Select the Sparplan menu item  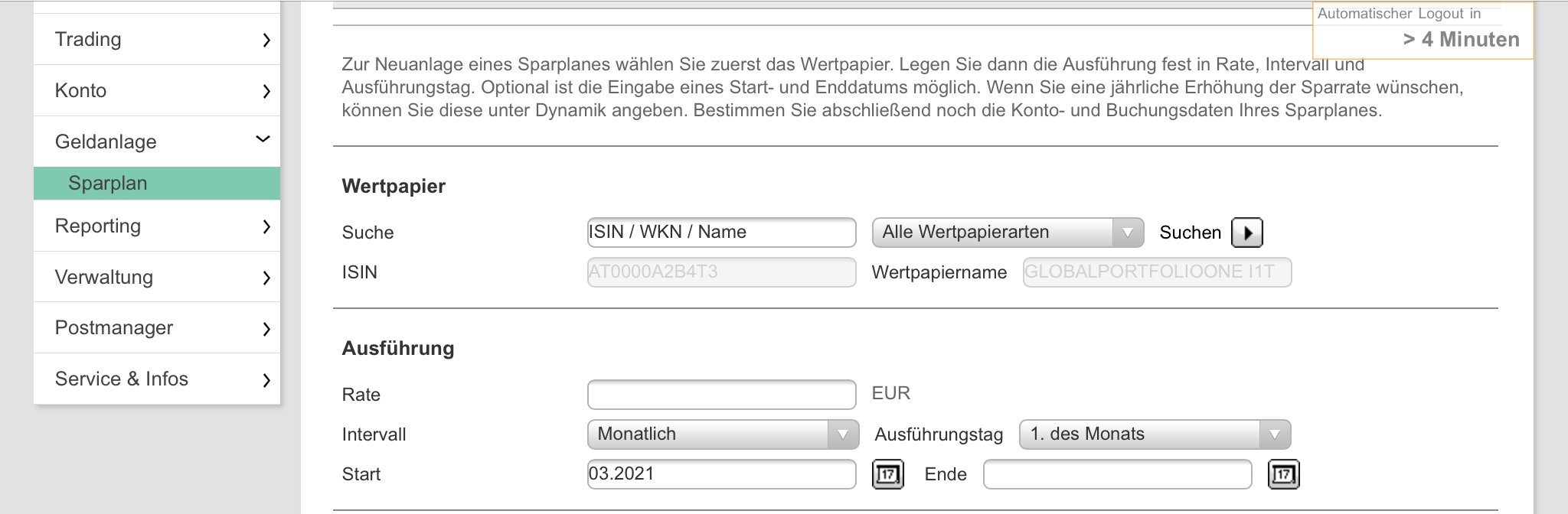coord(157,184)
